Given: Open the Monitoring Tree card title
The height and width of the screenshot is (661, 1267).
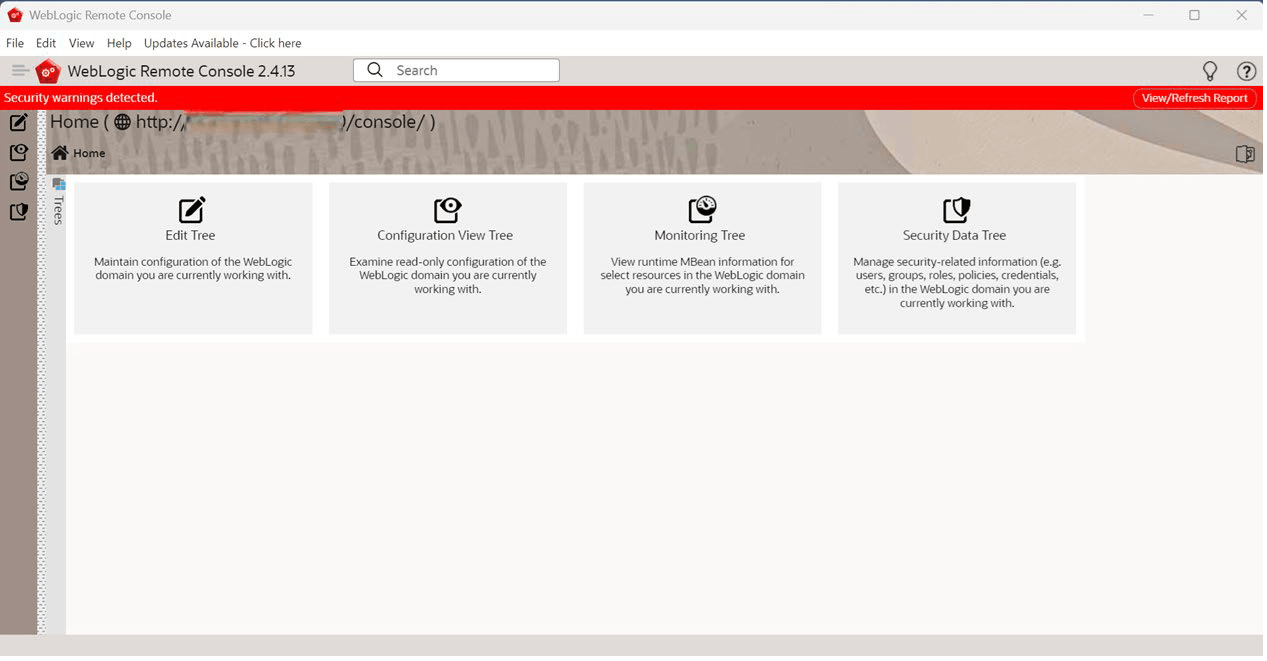Looking at the screenshot, I should [700, 235].
